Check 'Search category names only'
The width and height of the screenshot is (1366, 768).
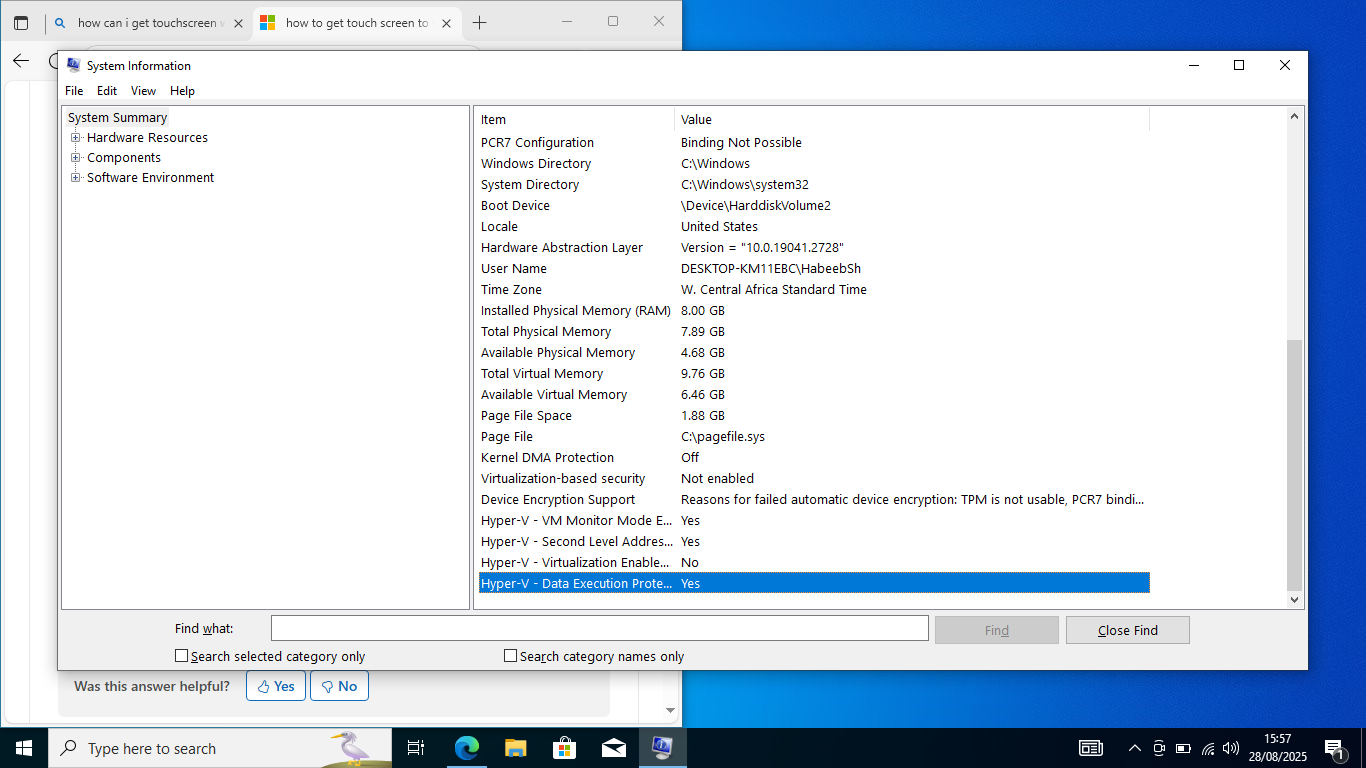pos(509,655)
